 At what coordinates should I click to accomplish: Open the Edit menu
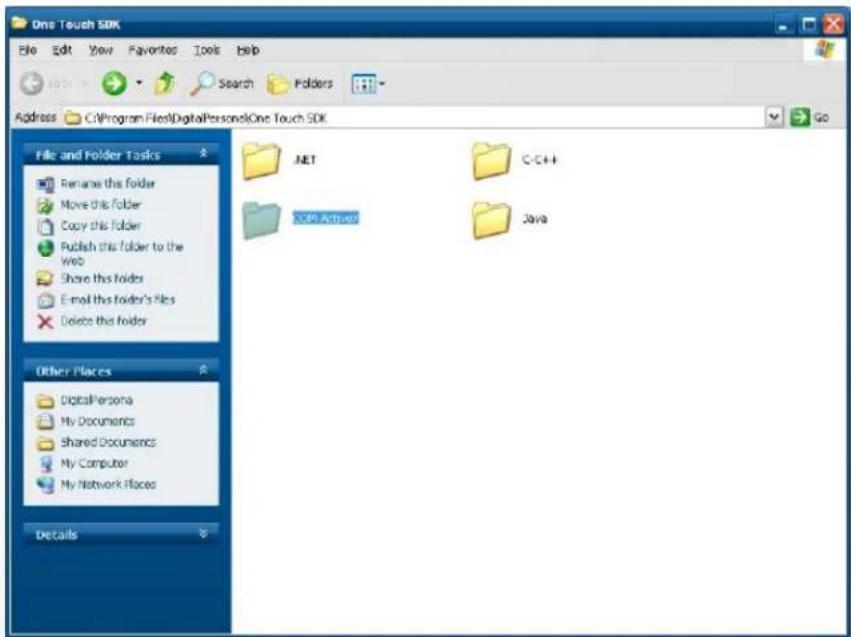[62, 50]
